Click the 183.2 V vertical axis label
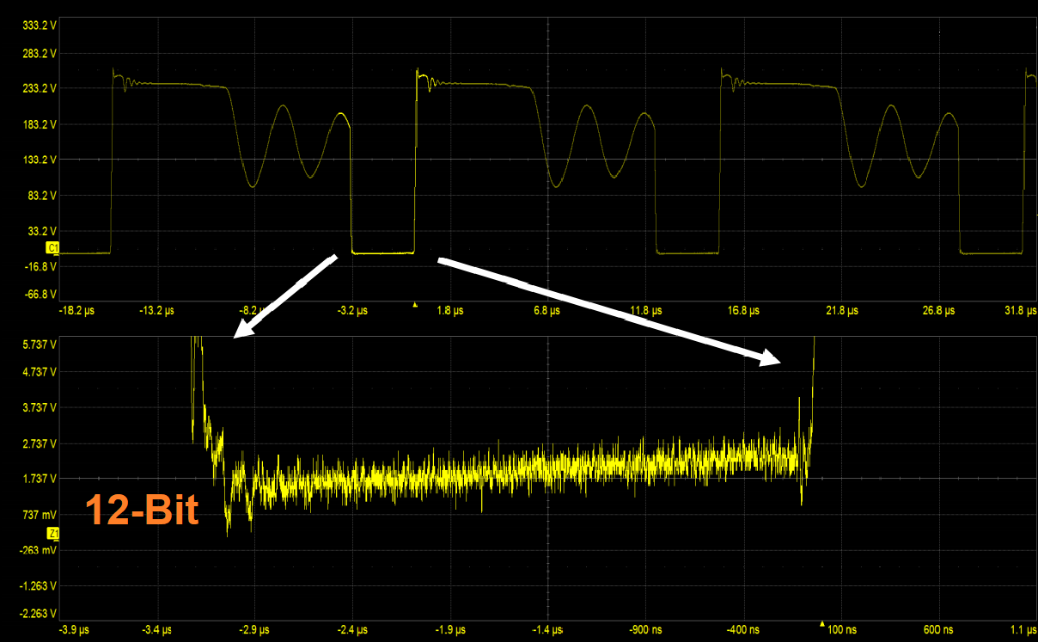The width and height of the screenshot is (1038, 642). coord(39,125)
